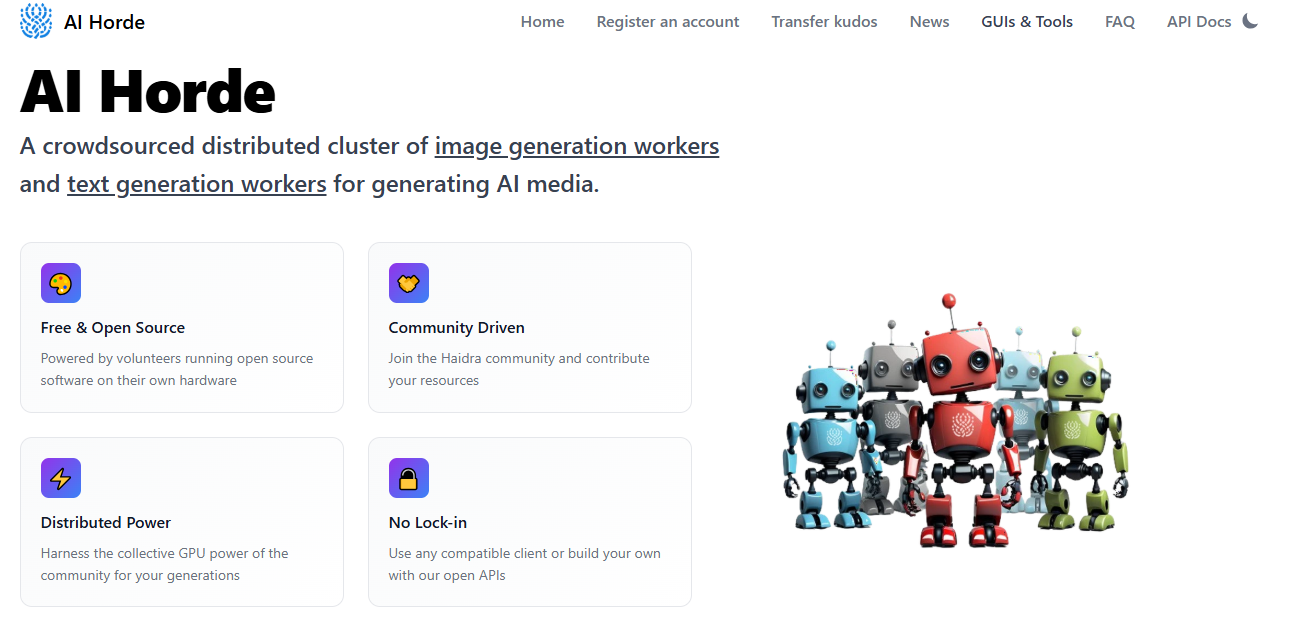Follow the text generation workers link
The height and width of the screenshot is (620, 1301).
click(197, 185)
